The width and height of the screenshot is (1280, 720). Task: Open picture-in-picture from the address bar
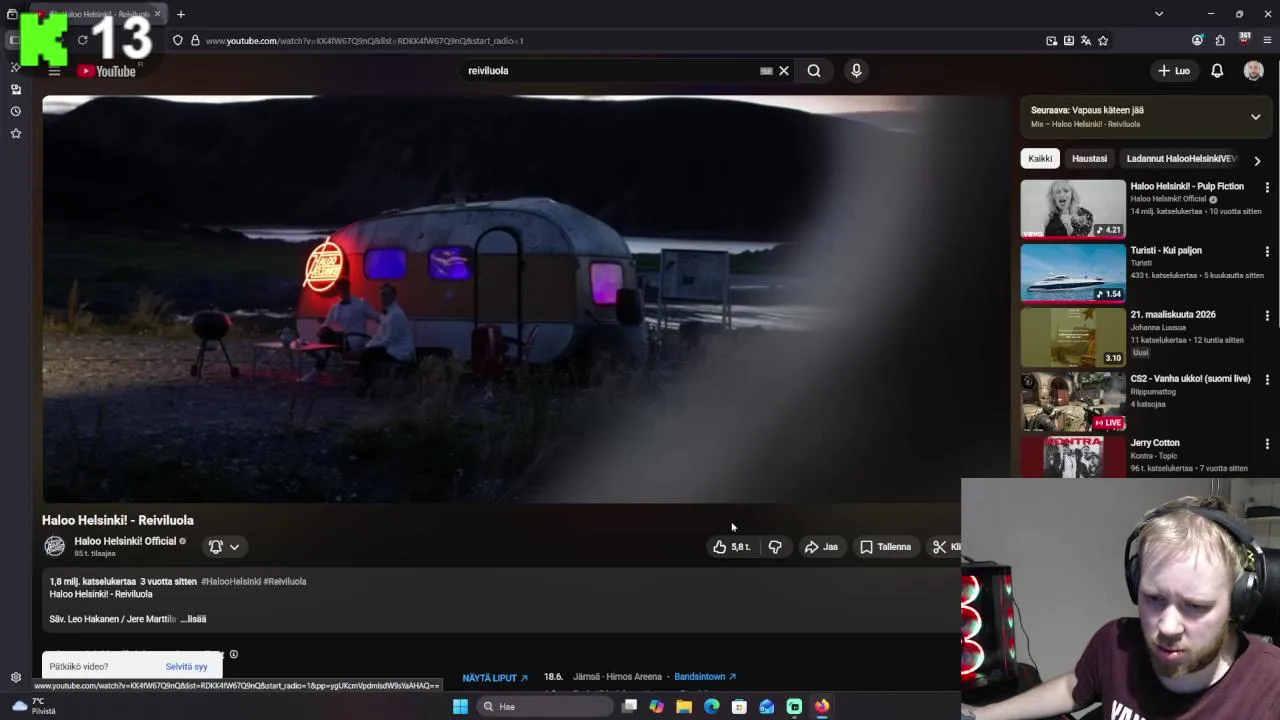tap(1051, 41)
